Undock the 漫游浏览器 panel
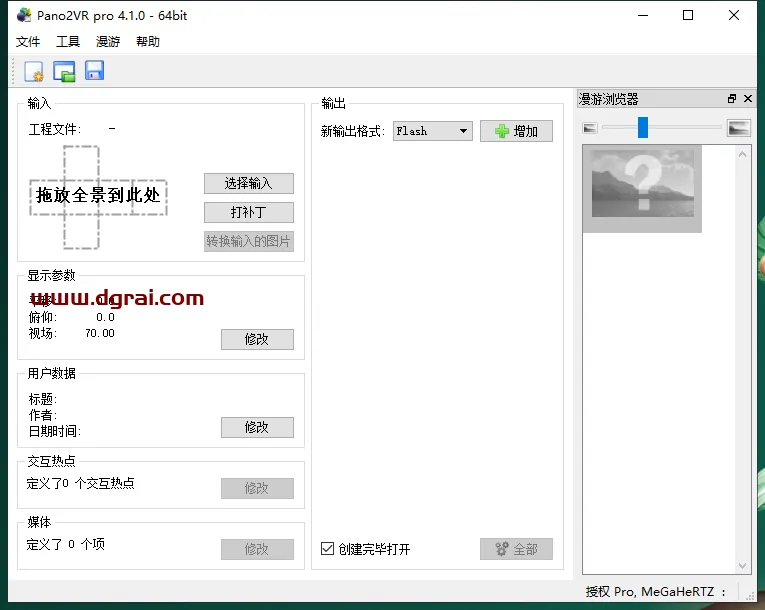The width and height of the screenshot is (765, 610). 731,99
